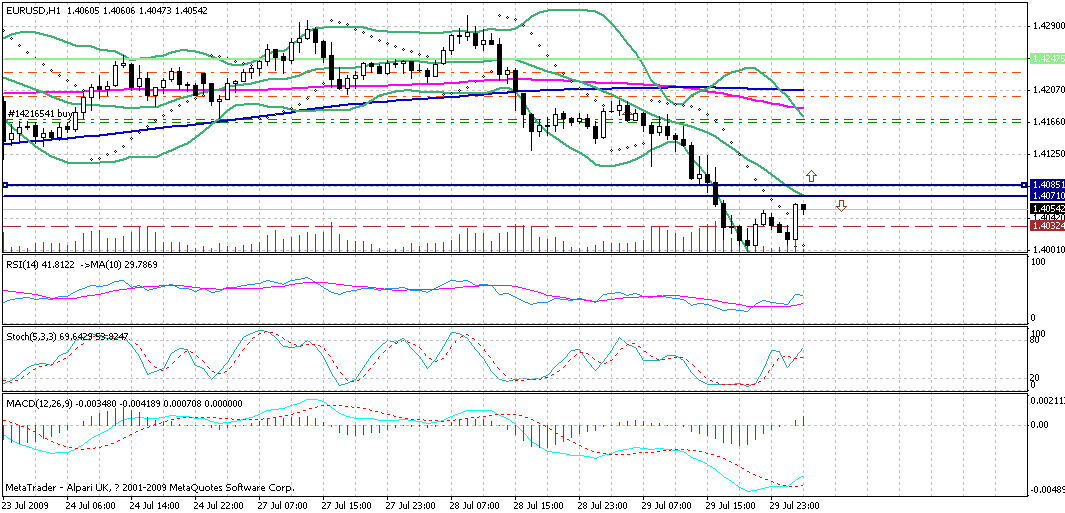Image resolution: width=1065 pixels, height=513 pixels.
Task: Select the red dashed horizontal line at 1.40324
Action: [515, 226]
